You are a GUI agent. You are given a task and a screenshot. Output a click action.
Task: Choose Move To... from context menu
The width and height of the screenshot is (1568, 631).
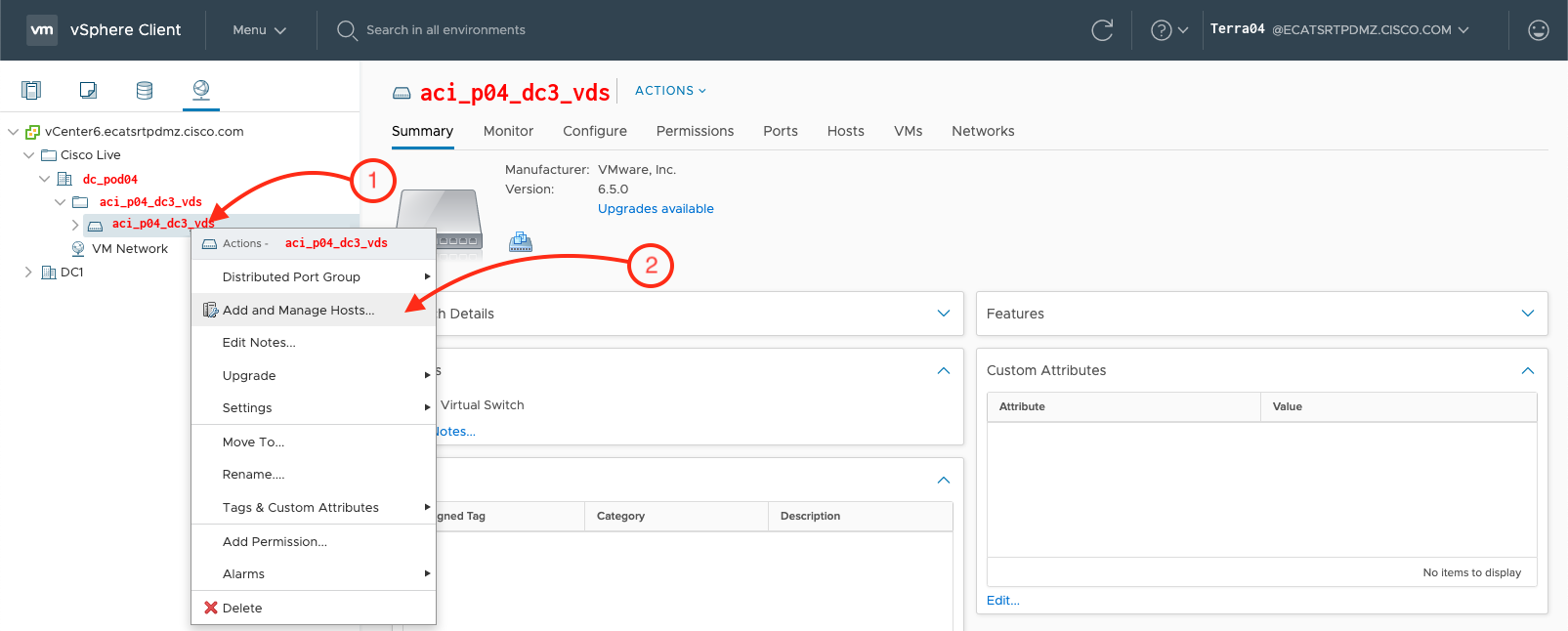click(314, 442)
